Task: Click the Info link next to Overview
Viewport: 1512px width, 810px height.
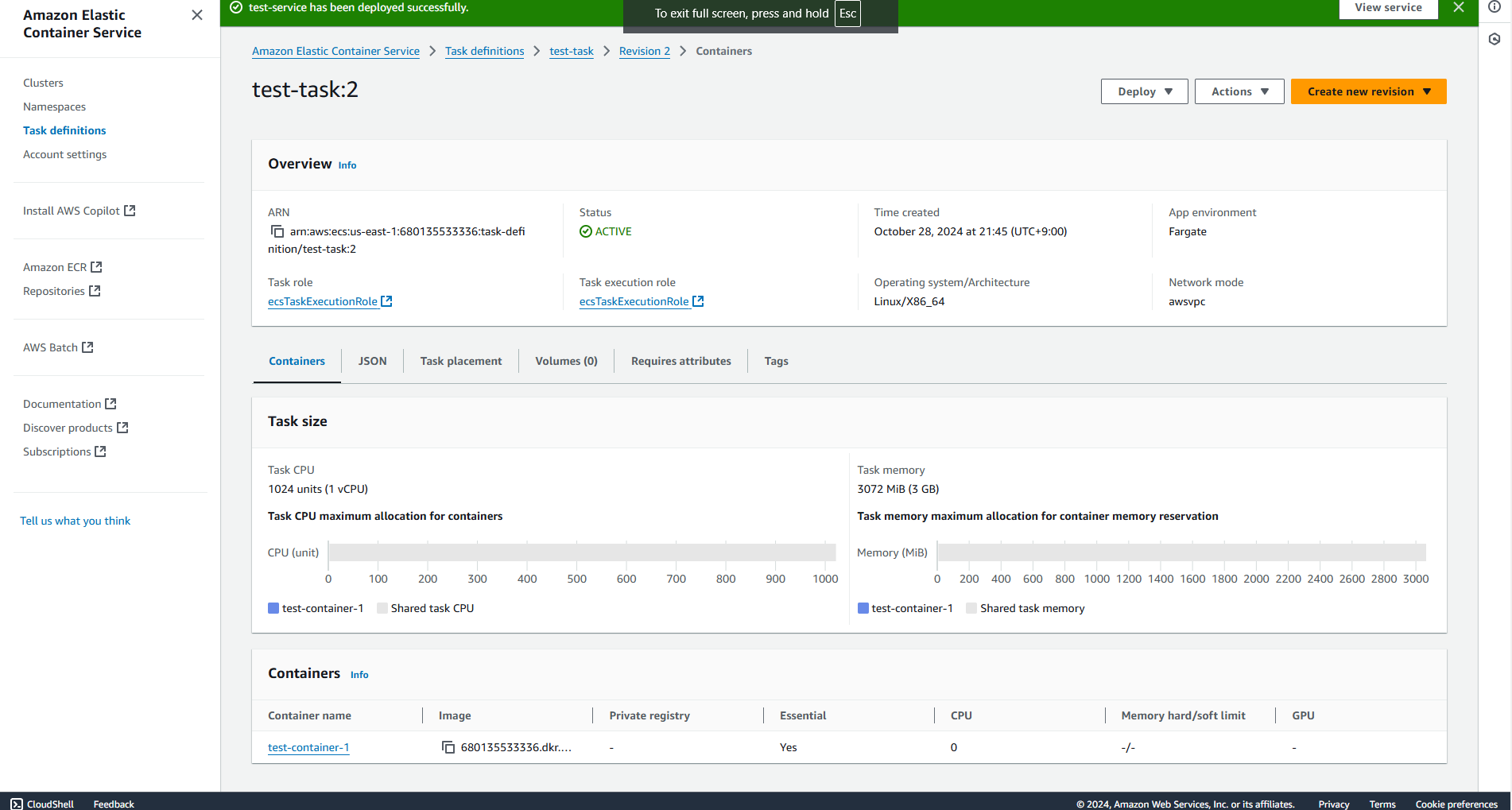Action: [x=347, y=165]
